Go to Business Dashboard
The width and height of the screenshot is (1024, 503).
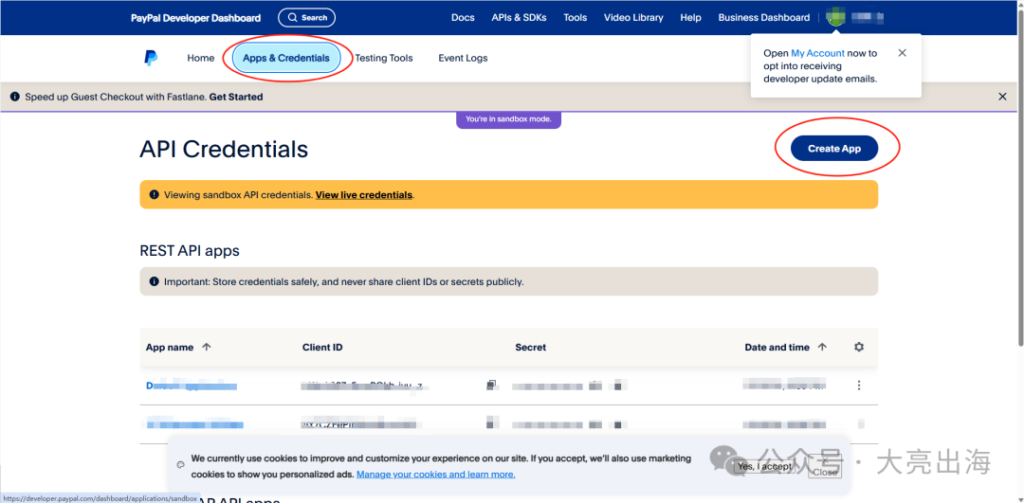point(764,18)
